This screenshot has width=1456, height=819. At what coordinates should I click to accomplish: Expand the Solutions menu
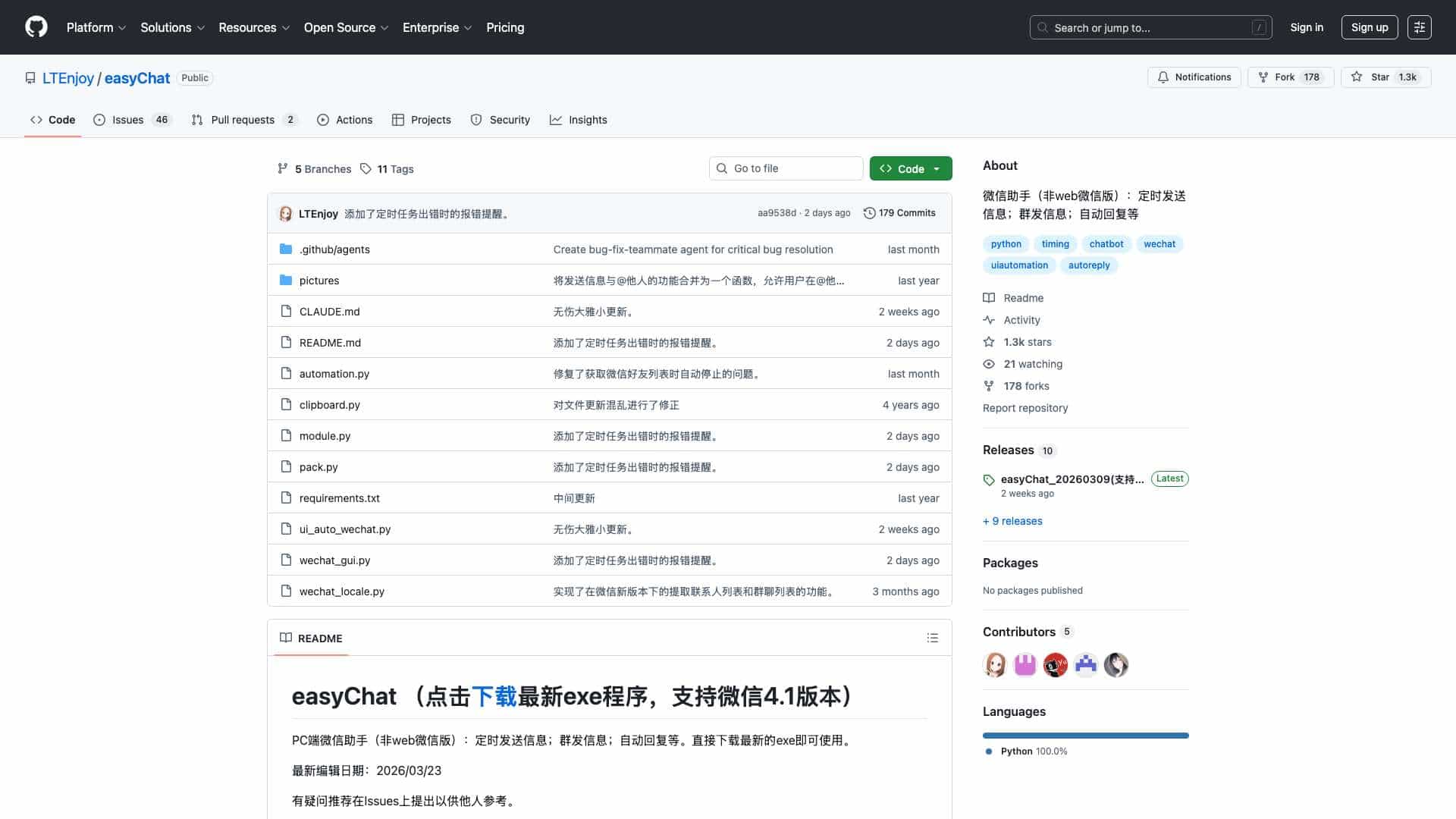tap(173, 27)
